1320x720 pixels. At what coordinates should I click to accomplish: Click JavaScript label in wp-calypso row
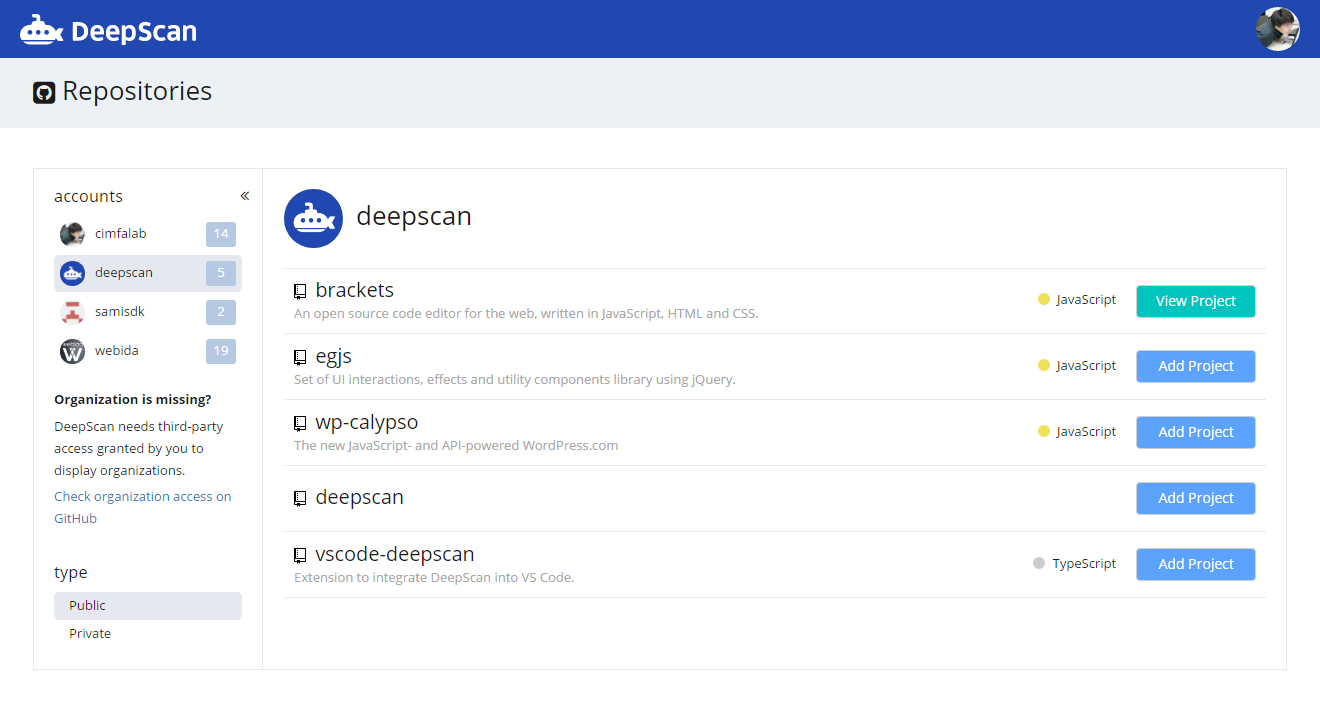tap(1086, 432)
